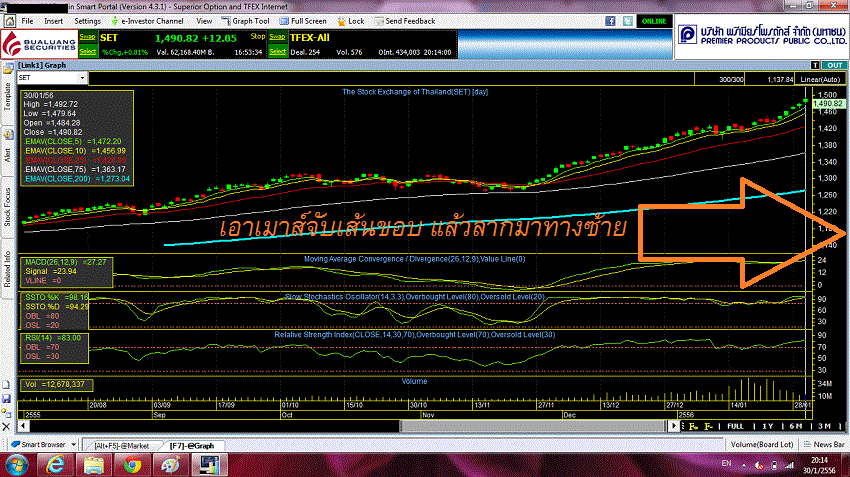Open the Insert menu
The width and height of the screenshot is (850, 477).
pyautogui.click(x=54, y=21)
